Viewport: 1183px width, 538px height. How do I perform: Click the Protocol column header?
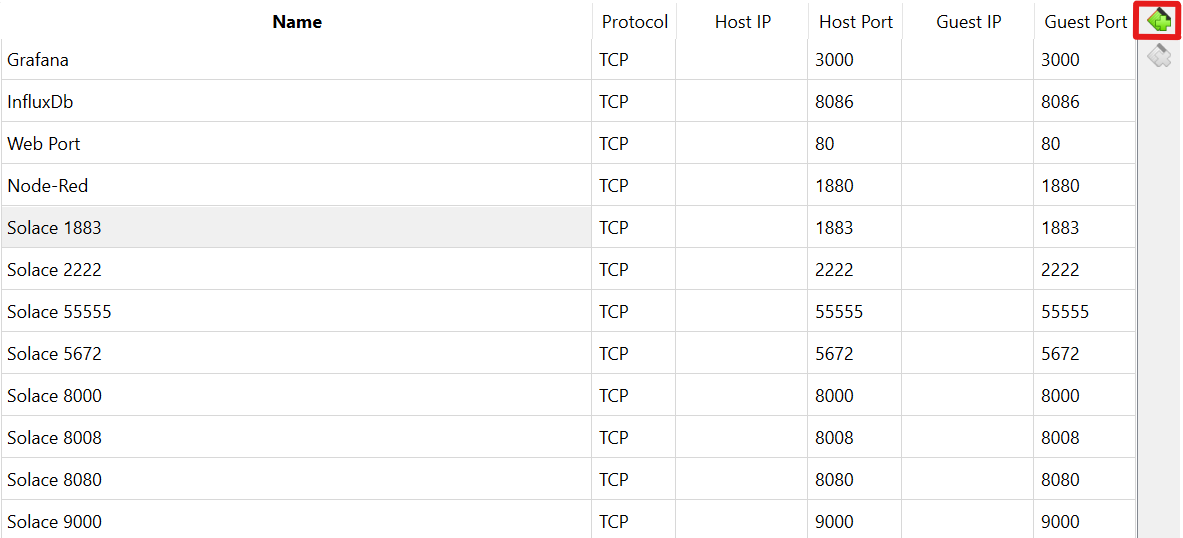click(634, 22)
